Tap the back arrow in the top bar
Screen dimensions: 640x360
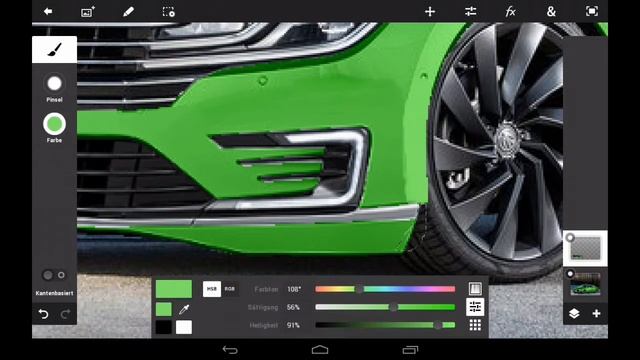[48, 11]
